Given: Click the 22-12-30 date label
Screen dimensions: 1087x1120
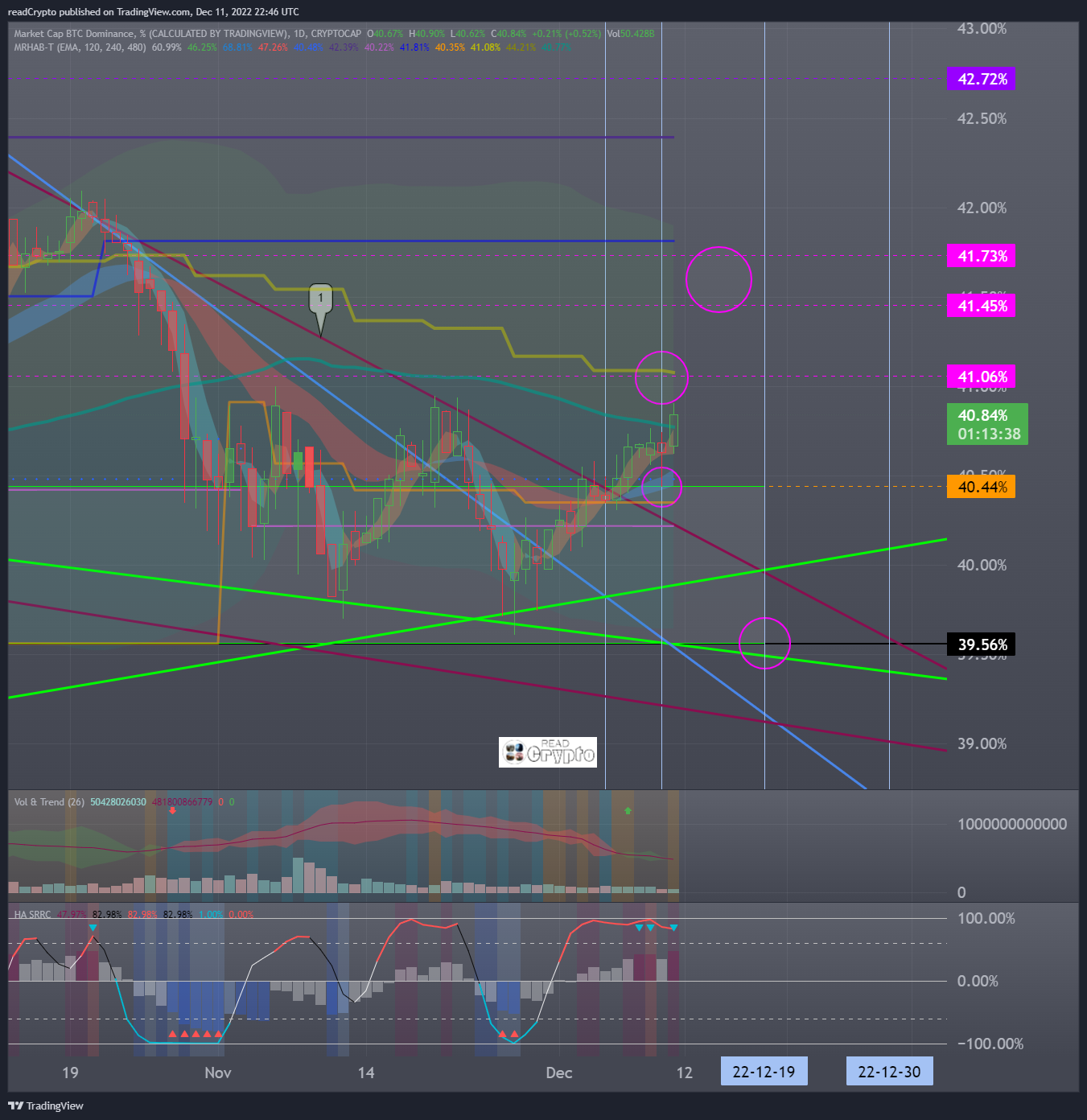Looking at the screenshot, I should click(889, 1072).
